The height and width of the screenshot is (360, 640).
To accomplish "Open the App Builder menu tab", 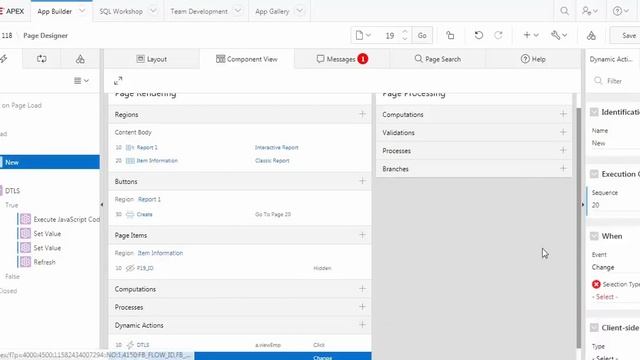I will point(54,11).
